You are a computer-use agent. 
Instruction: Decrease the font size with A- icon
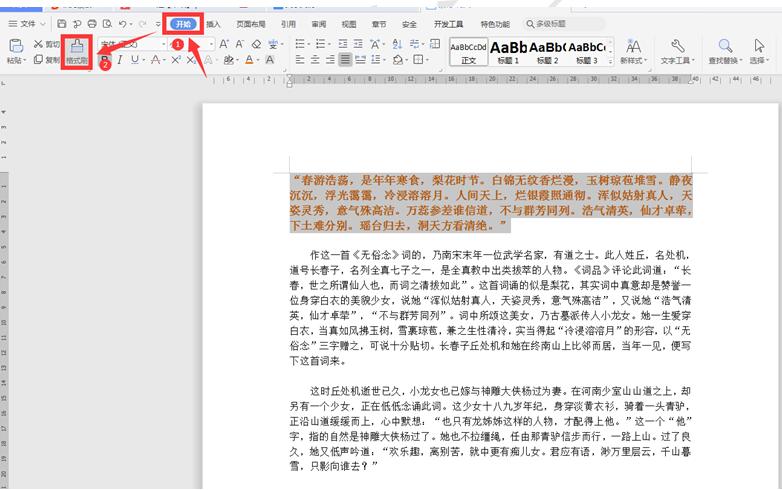tap(240, 44)
